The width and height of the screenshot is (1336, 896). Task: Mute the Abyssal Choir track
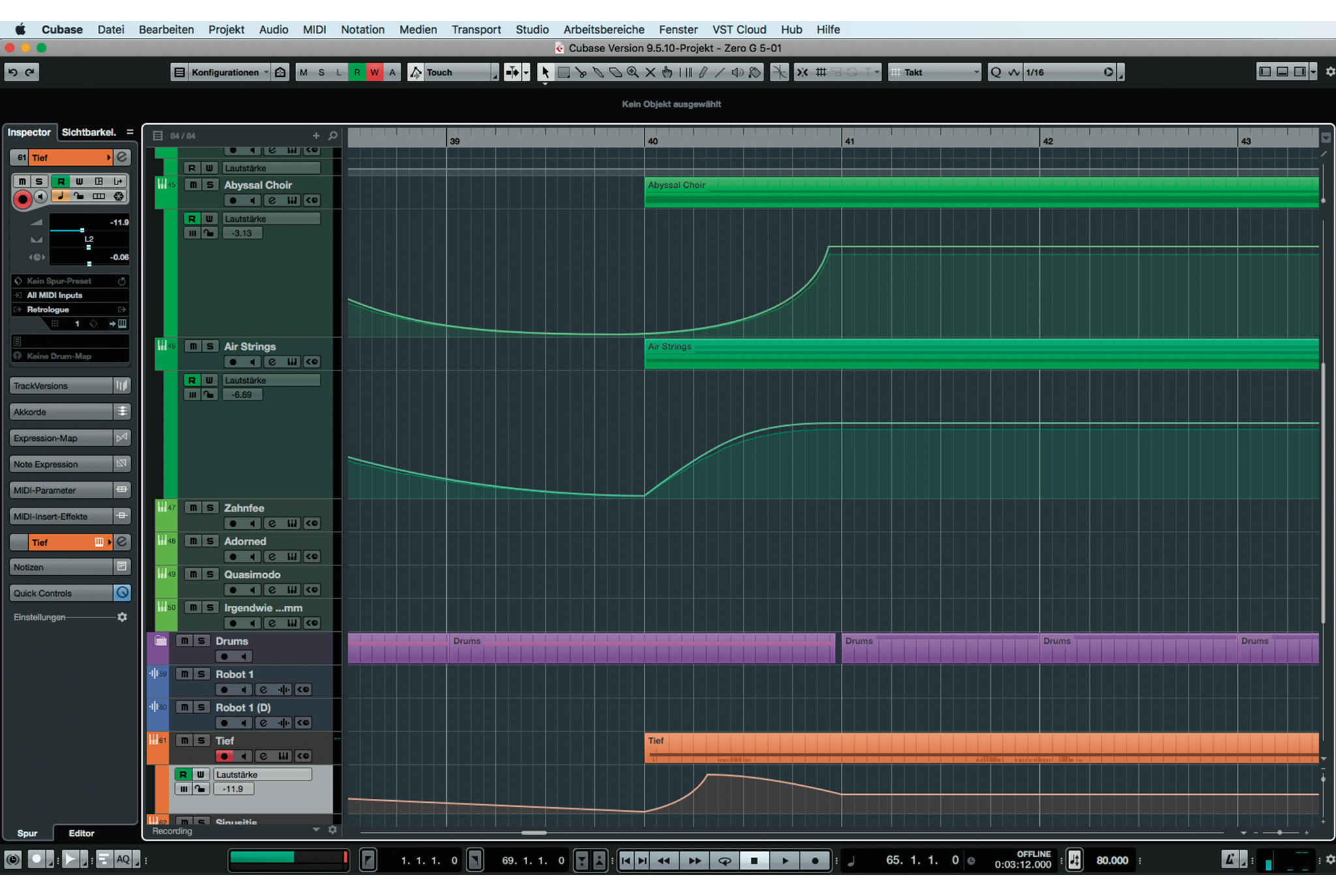193,185
